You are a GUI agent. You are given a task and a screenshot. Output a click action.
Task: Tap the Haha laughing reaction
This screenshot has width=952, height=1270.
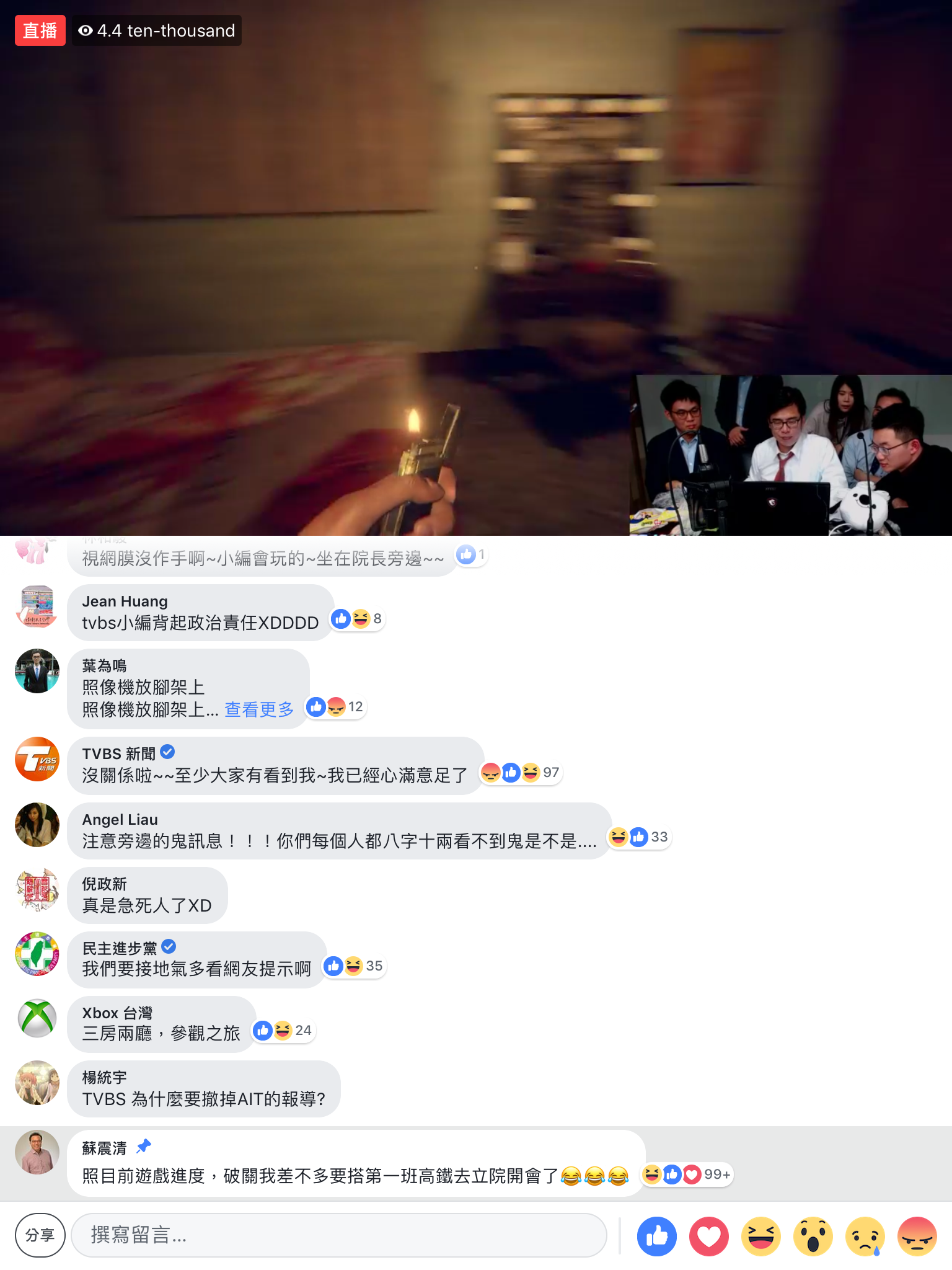point(761,1237)
